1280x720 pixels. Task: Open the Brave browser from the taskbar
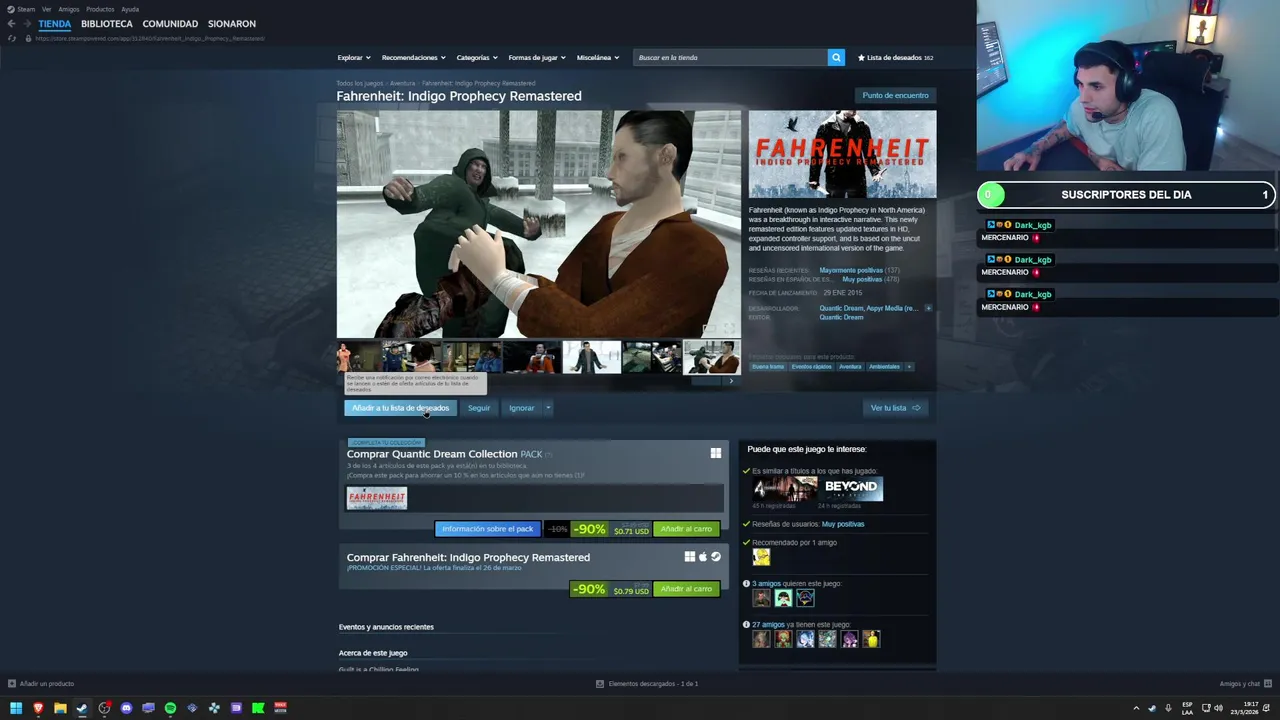coord(38,708)
